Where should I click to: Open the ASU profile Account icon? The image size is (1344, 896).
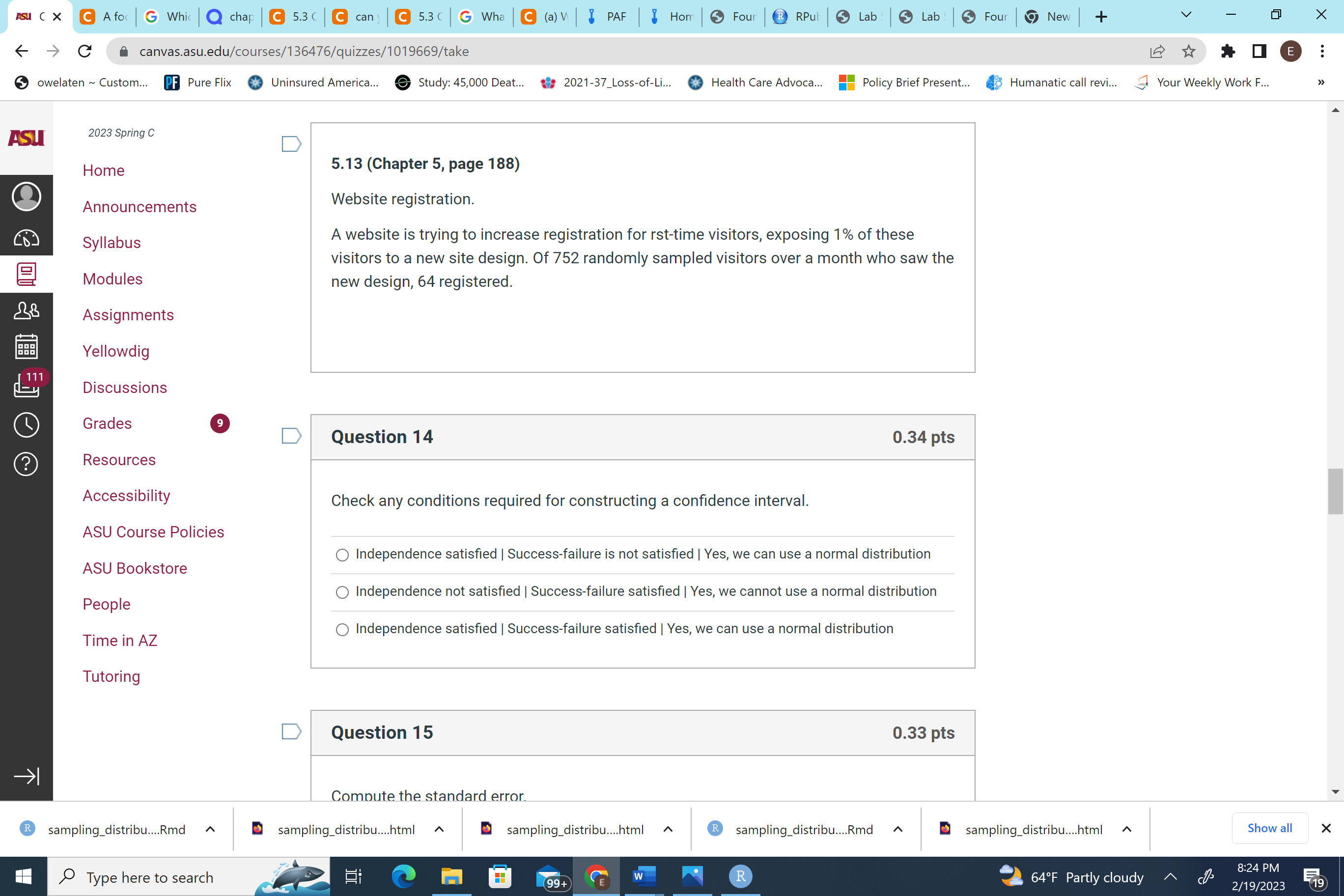[x=27, y=196]
